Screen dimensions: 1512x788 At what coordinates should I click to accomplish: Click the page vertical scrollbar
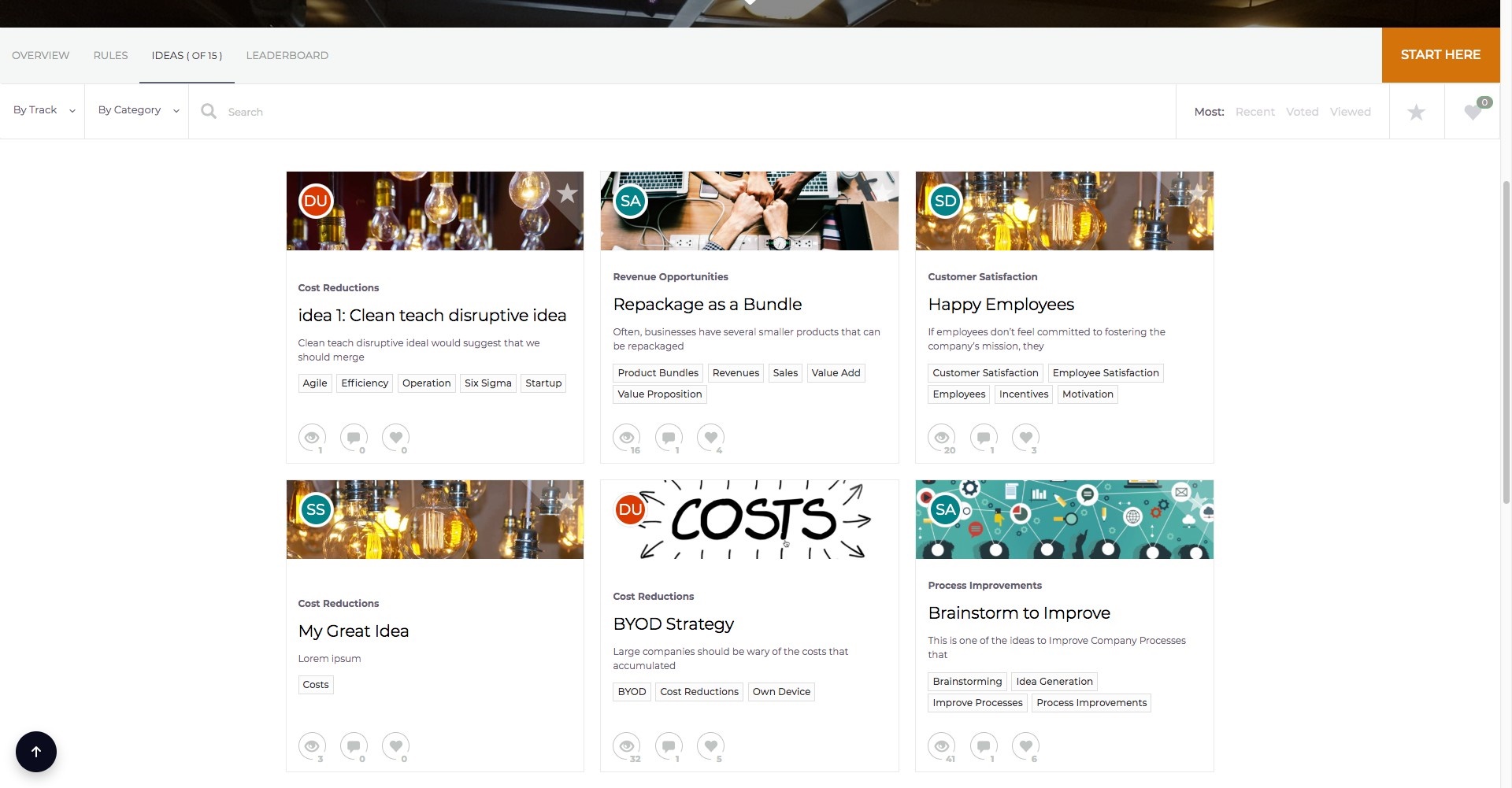click(x=1506, y=342)
